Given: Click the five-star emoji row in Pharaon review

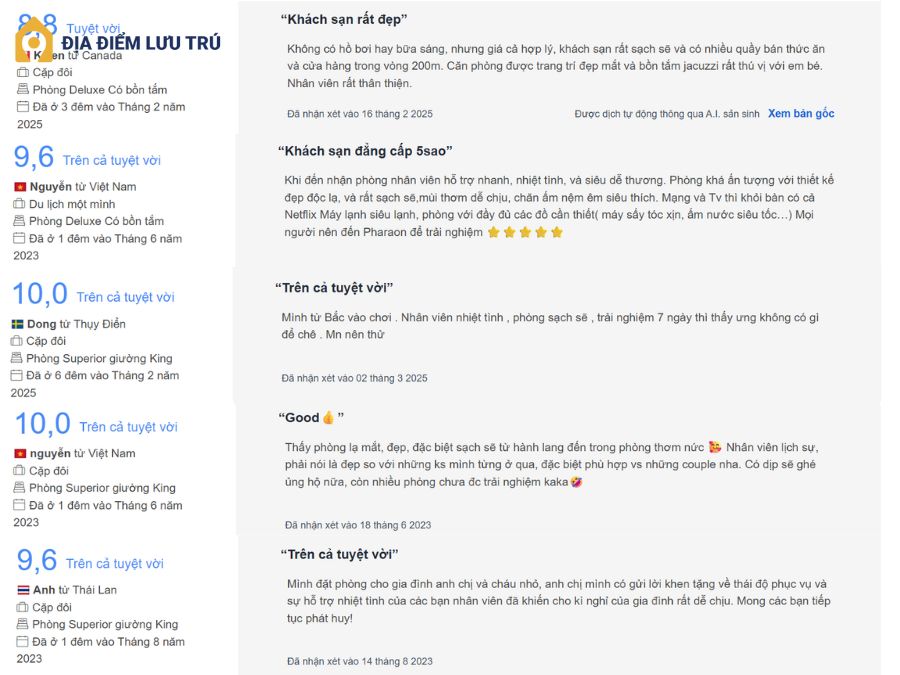Looking at the screenshot, I should coord(525,232).
